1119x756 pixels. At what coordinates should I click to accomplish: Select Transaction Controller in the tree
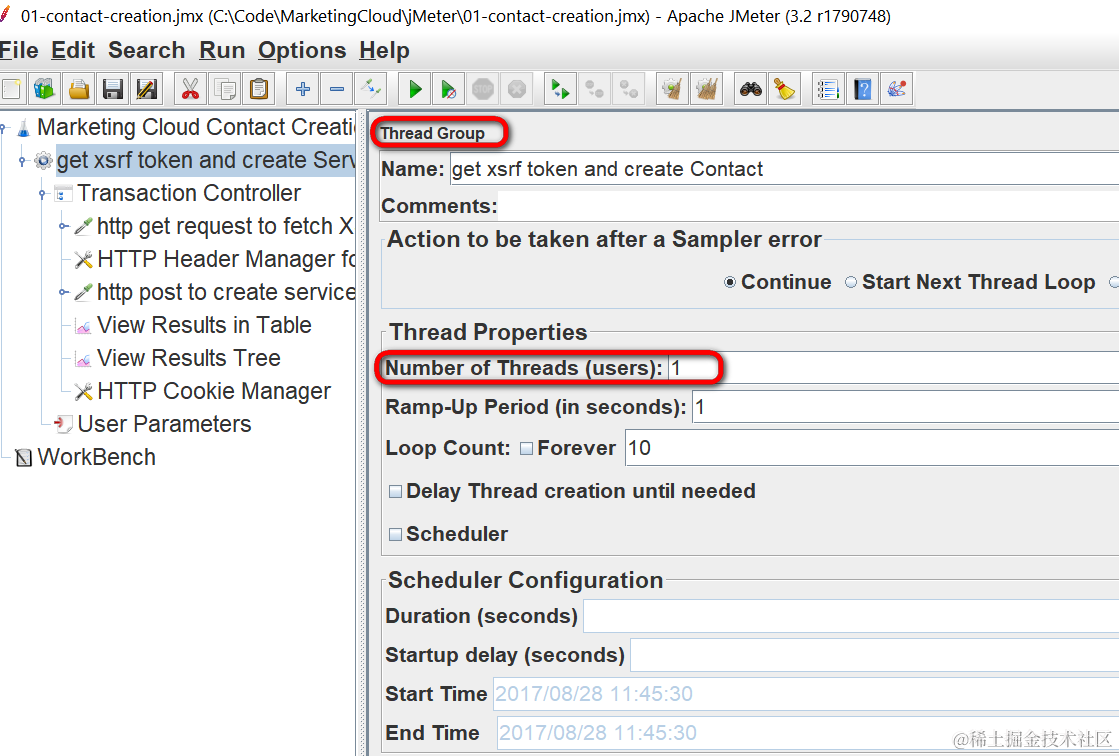pos(188,193)
